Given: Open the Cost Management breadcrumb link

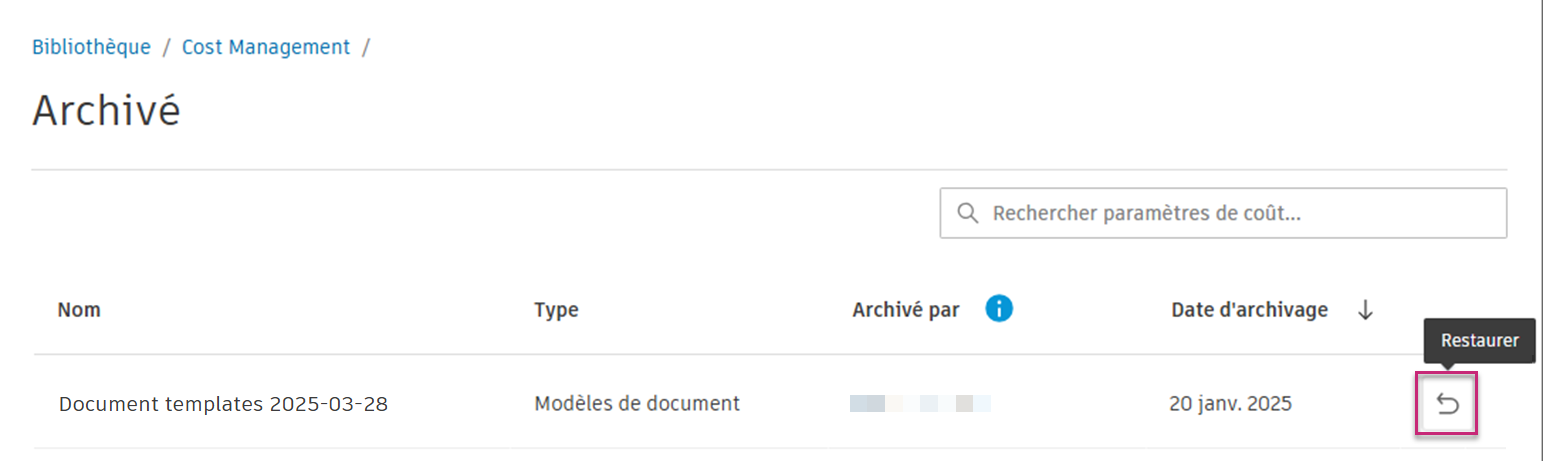Looking at the screenshot, I should [266, 47].
